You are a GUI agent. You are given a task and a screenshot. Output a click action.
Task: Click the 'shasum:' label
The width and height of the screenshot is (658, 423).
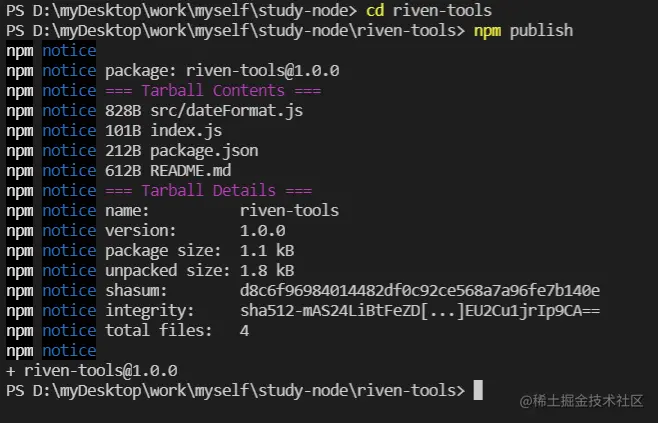point(136,290)
